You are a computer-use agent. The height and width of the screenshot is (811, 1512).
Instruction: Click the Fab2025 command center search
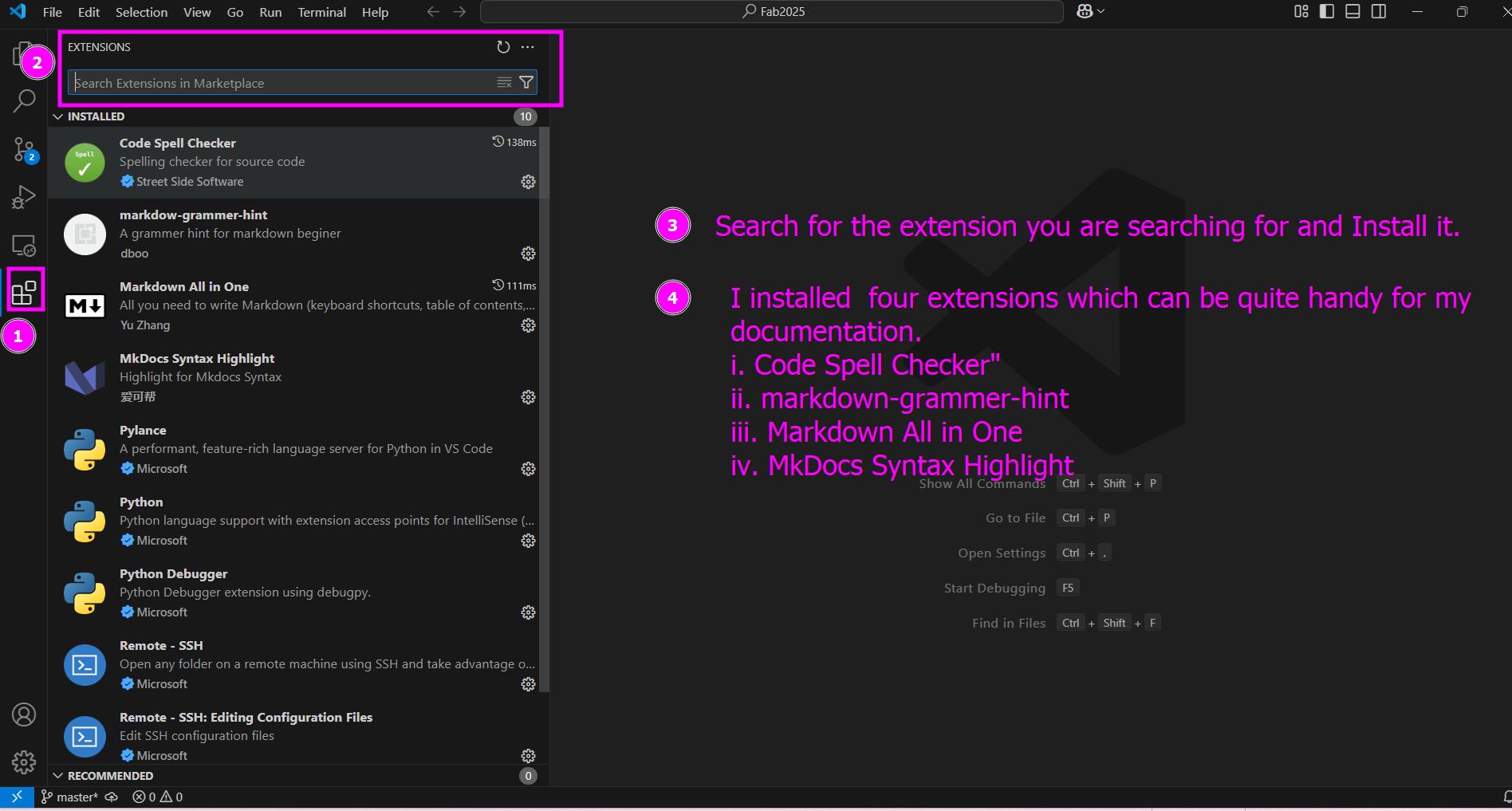pos(772,11)
